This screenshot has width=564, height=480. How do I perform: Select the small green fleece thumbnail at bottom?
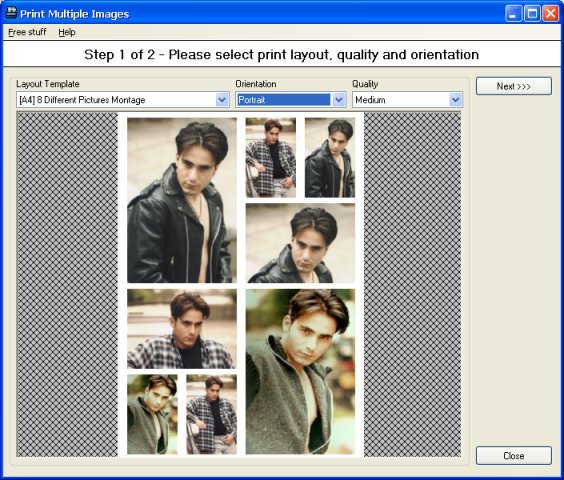[152, 414]
